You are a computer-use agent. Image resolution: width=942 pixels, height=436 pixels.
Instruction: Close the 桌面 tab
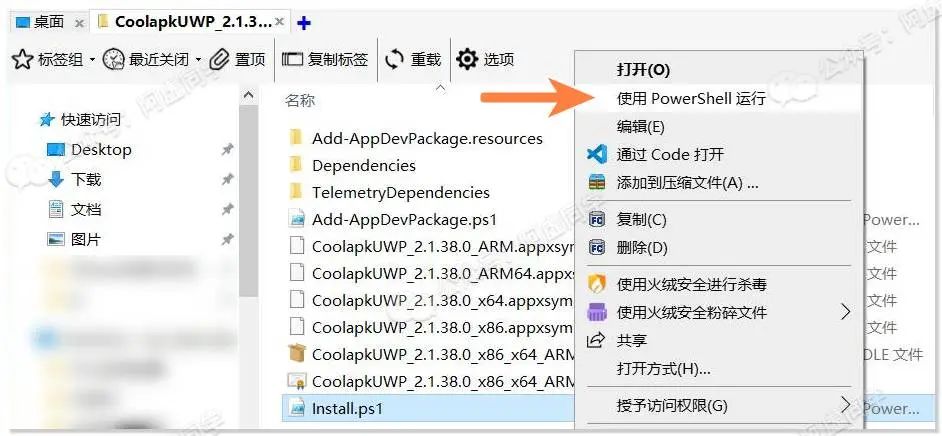pos(79,23)
